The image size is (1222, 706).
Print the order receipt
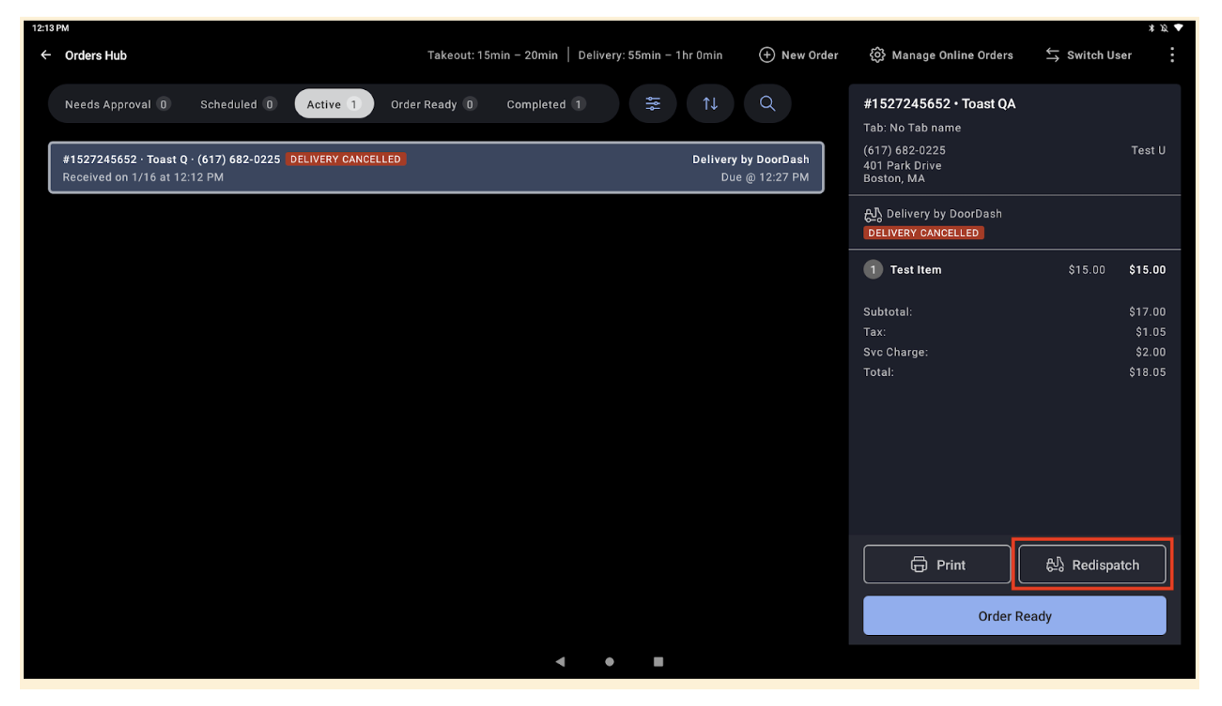point(936,564)
